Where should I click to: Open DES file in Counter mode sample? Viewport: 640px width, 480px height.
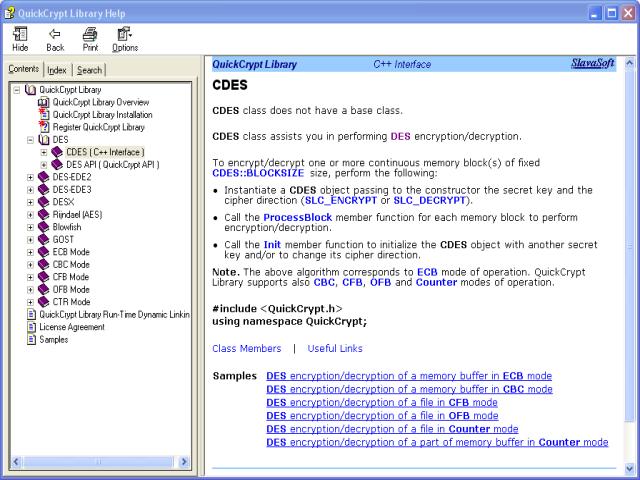pyautogui.click(x=392, y=429)
